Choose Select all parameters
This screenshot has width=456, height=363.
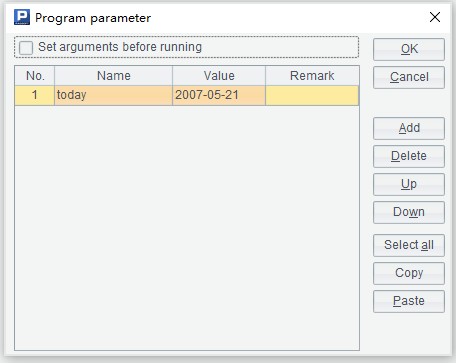pos(409,245)
